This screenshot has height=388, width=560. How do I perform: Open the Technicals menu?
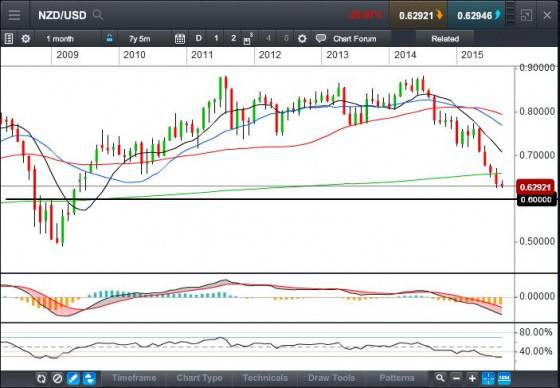coord(265,378)
